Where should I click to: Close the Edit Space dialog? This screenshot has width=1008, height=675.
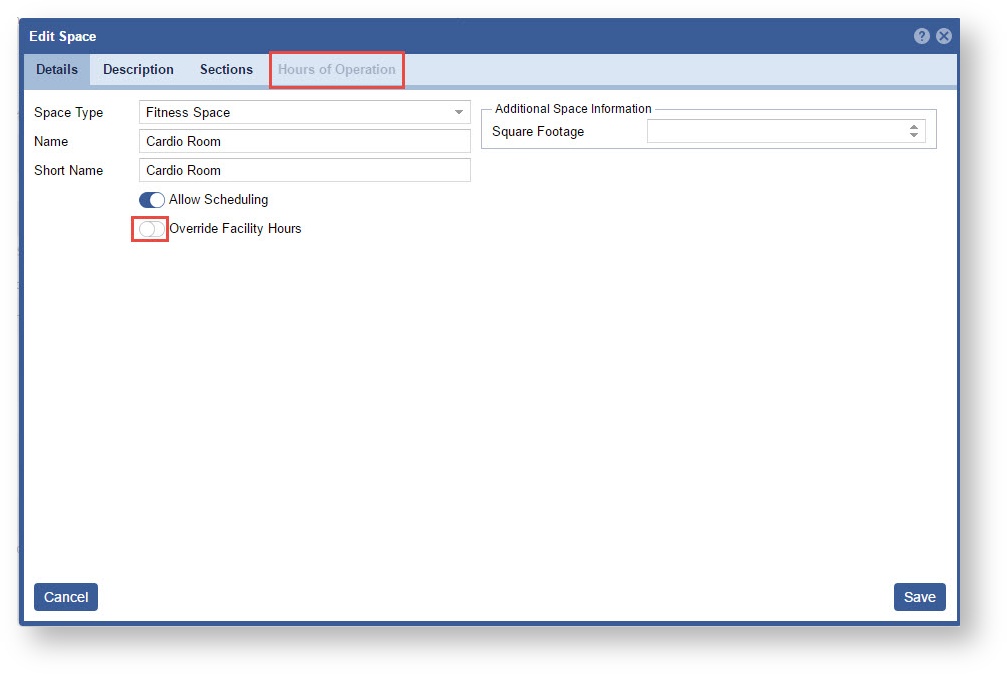(x=943, y=36)
